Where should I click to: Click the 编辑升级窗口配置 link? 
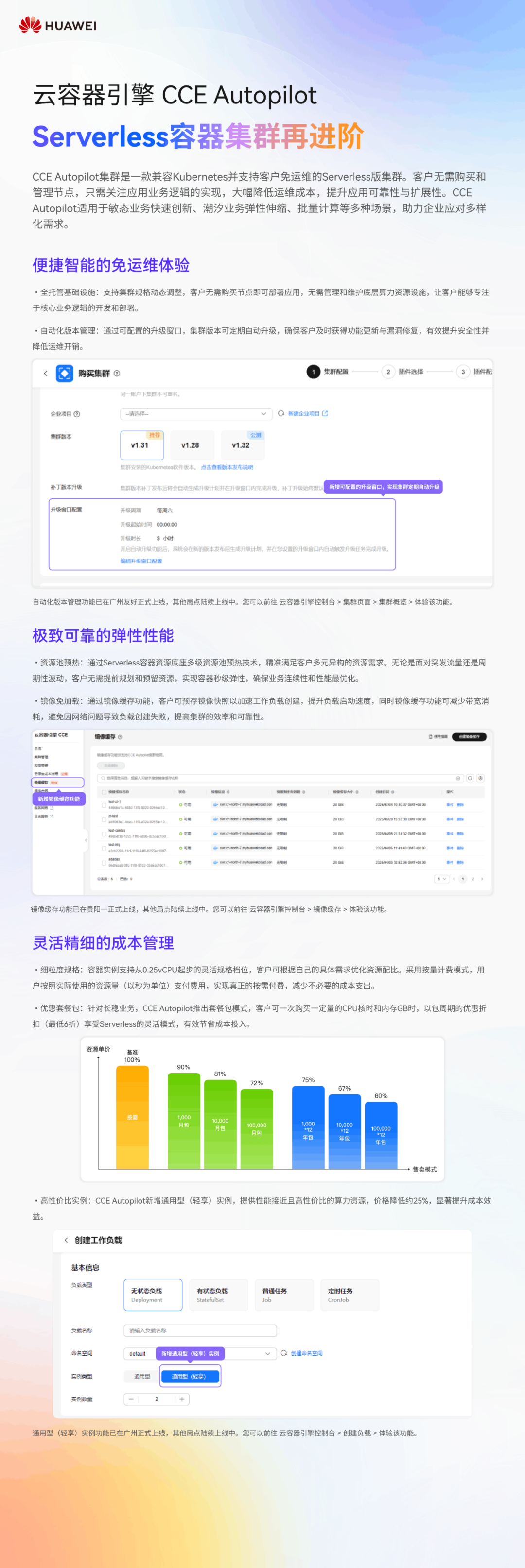(141, 561)
